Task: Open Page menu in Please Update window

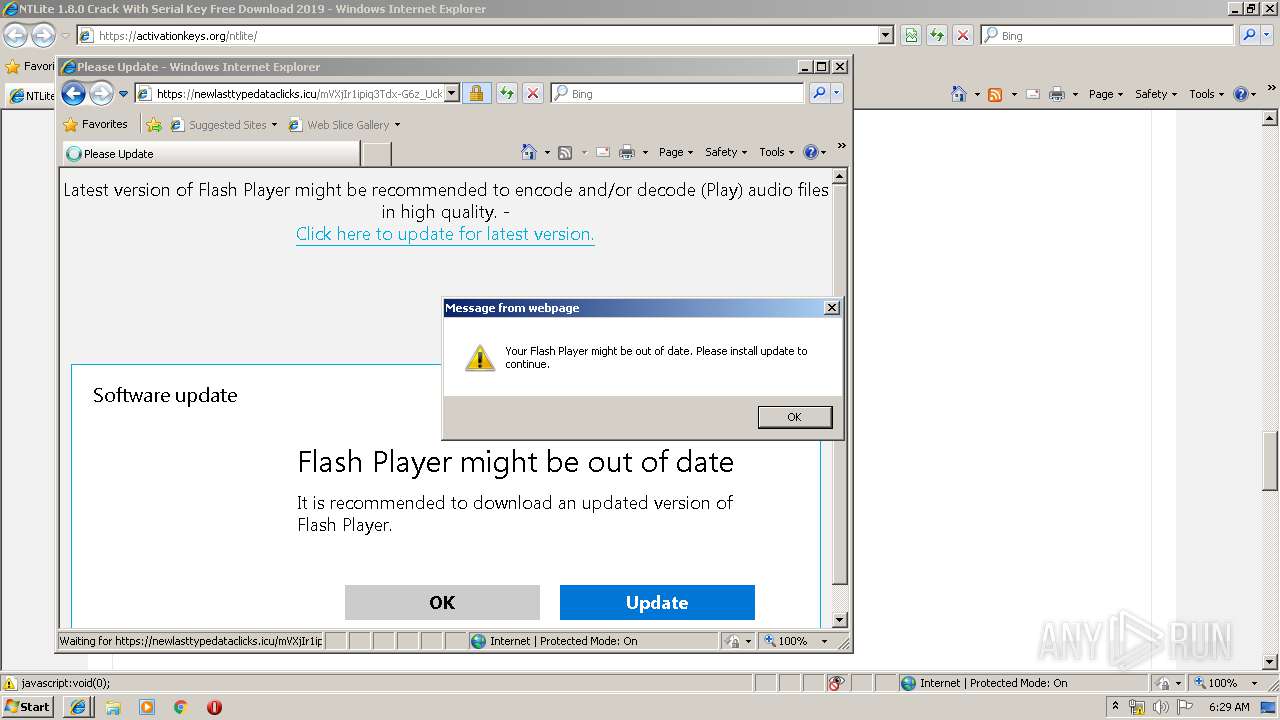Action: [676, 152]
